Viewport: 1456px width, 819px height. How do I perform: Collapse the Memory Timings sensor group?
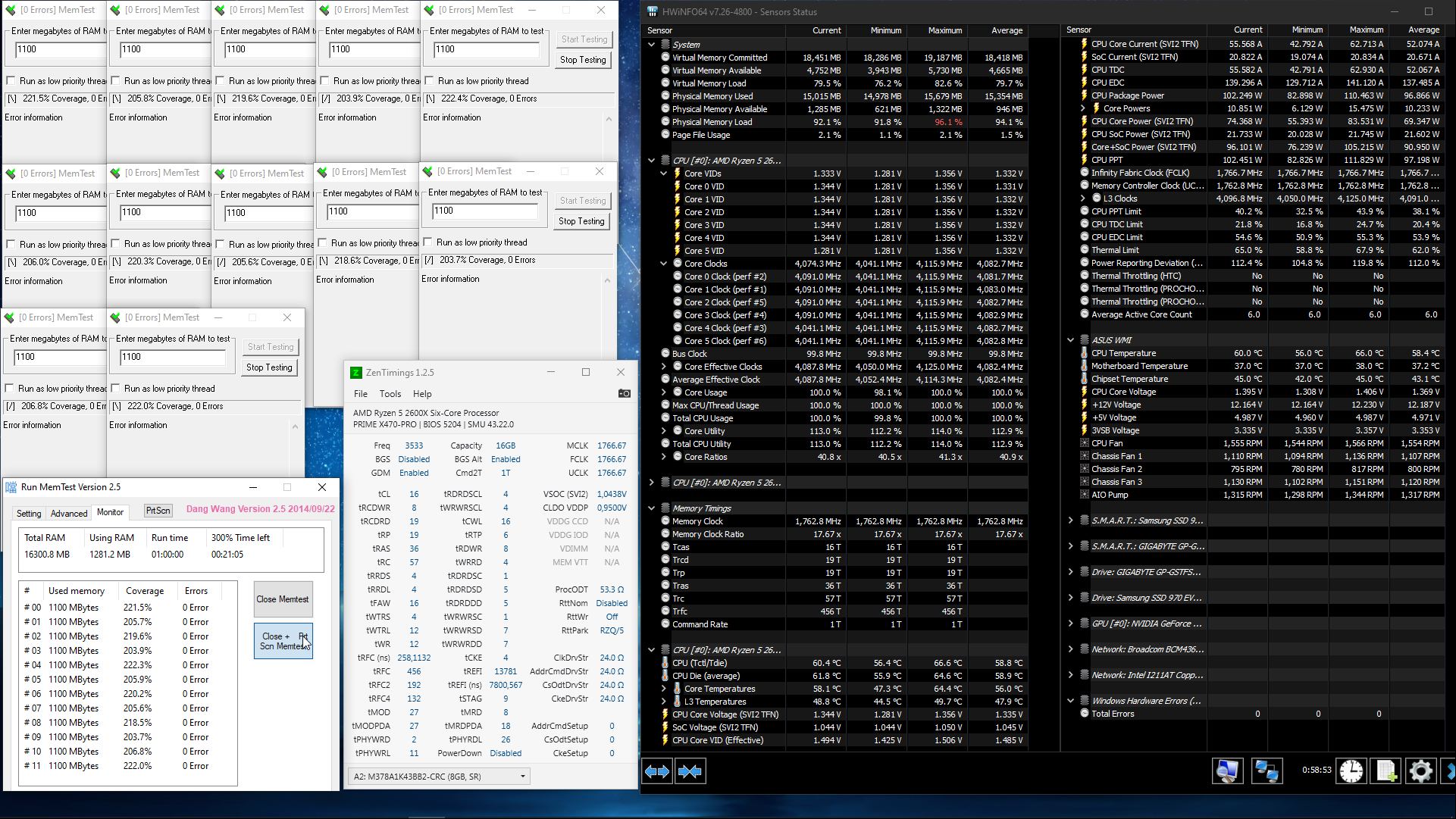(x=651, y=508)
